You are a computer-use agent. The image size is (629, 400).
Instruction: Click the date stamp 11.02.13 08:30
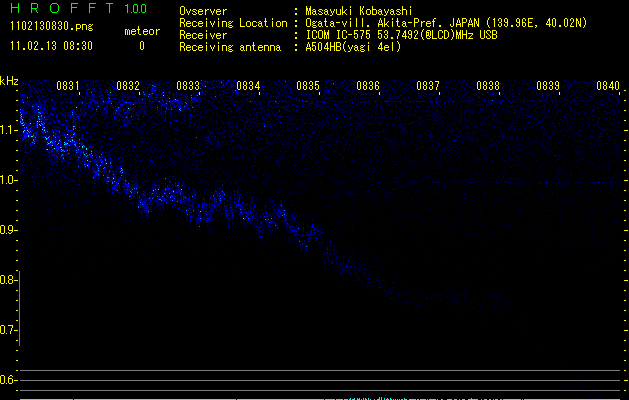pos(51,46)
